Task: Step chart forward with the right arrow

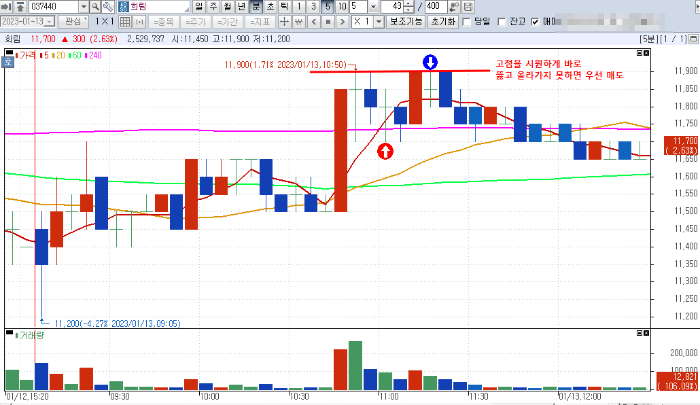Action: tap(342, 21)
